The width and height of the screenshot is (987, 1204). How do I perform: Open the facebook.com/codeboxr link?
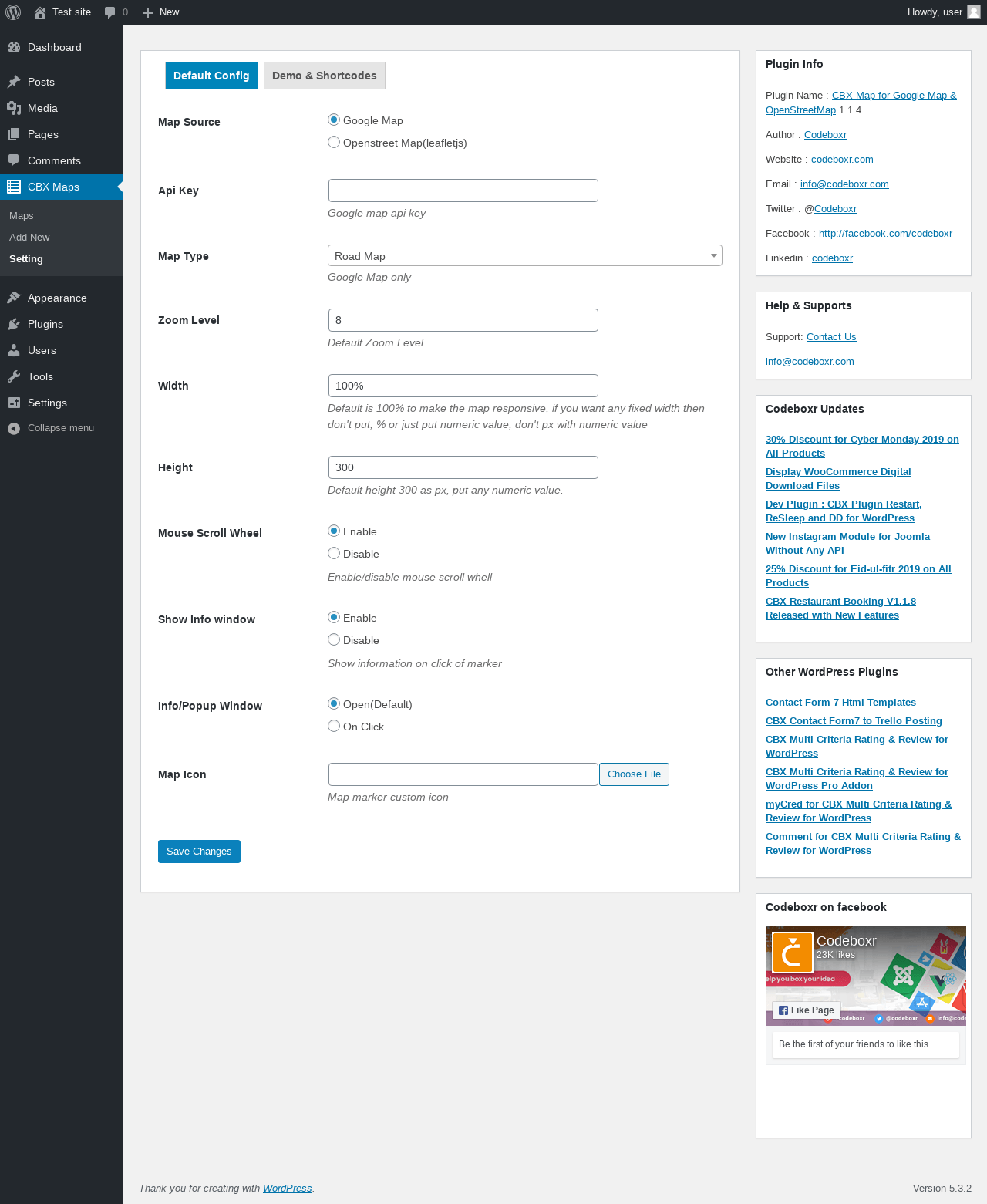pos(885,234)
